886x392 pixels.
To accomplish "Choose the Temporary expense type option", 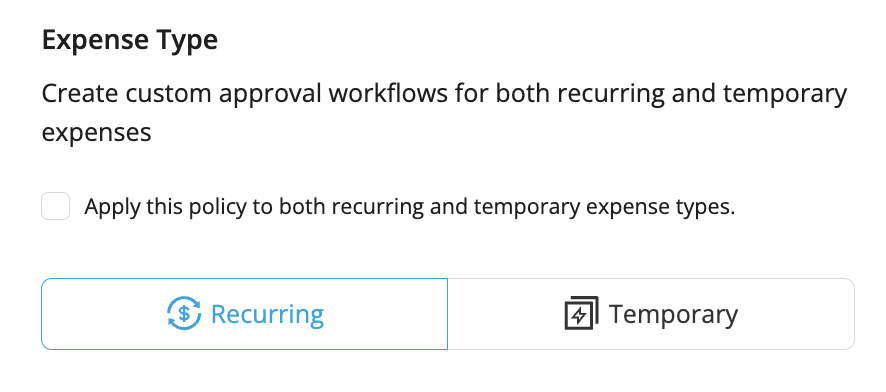I will point(651,314).
